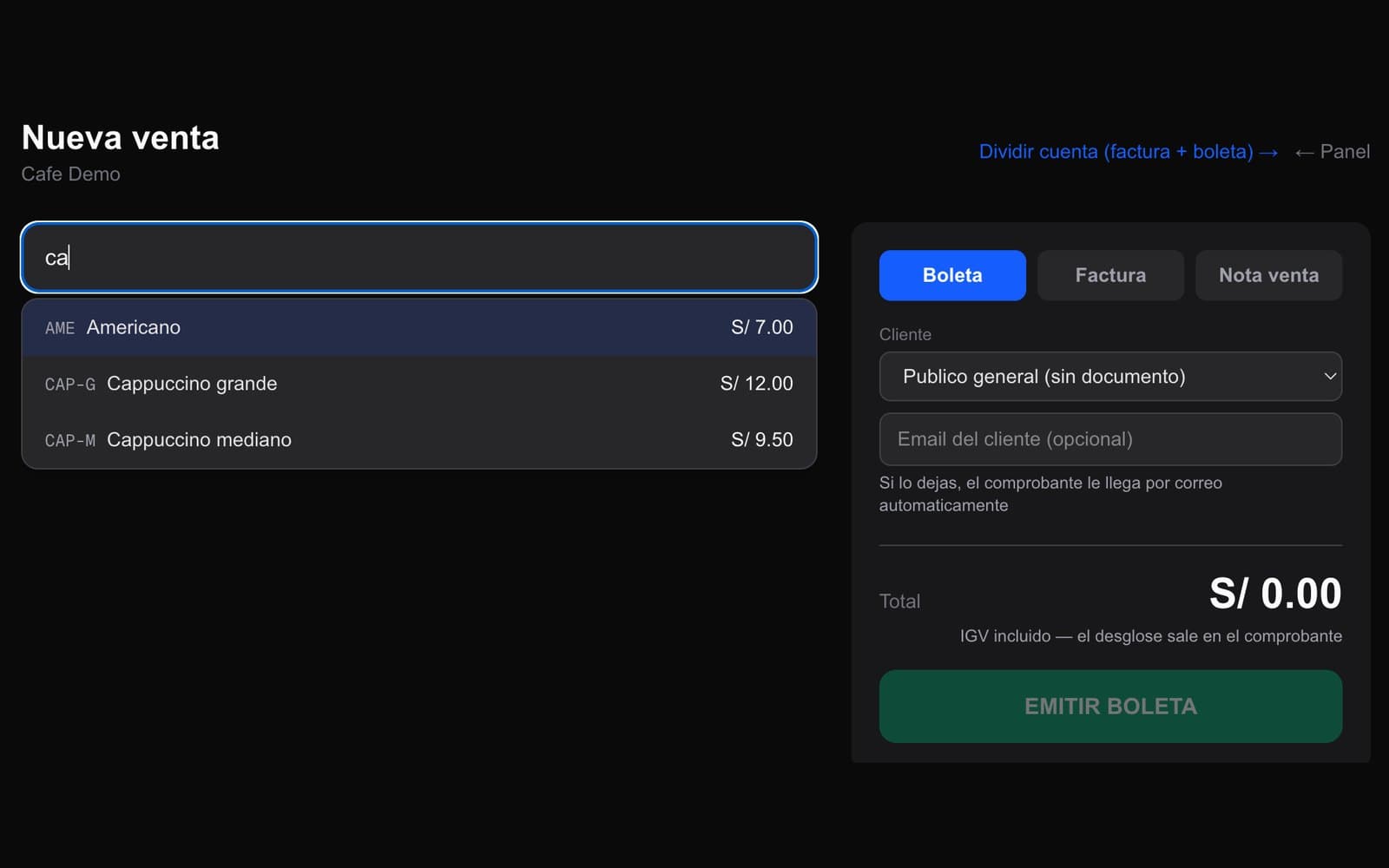Choose Cappuccino grande from the suggestions
This screenshot has height=868, width=1389.
tap(419, 384)
